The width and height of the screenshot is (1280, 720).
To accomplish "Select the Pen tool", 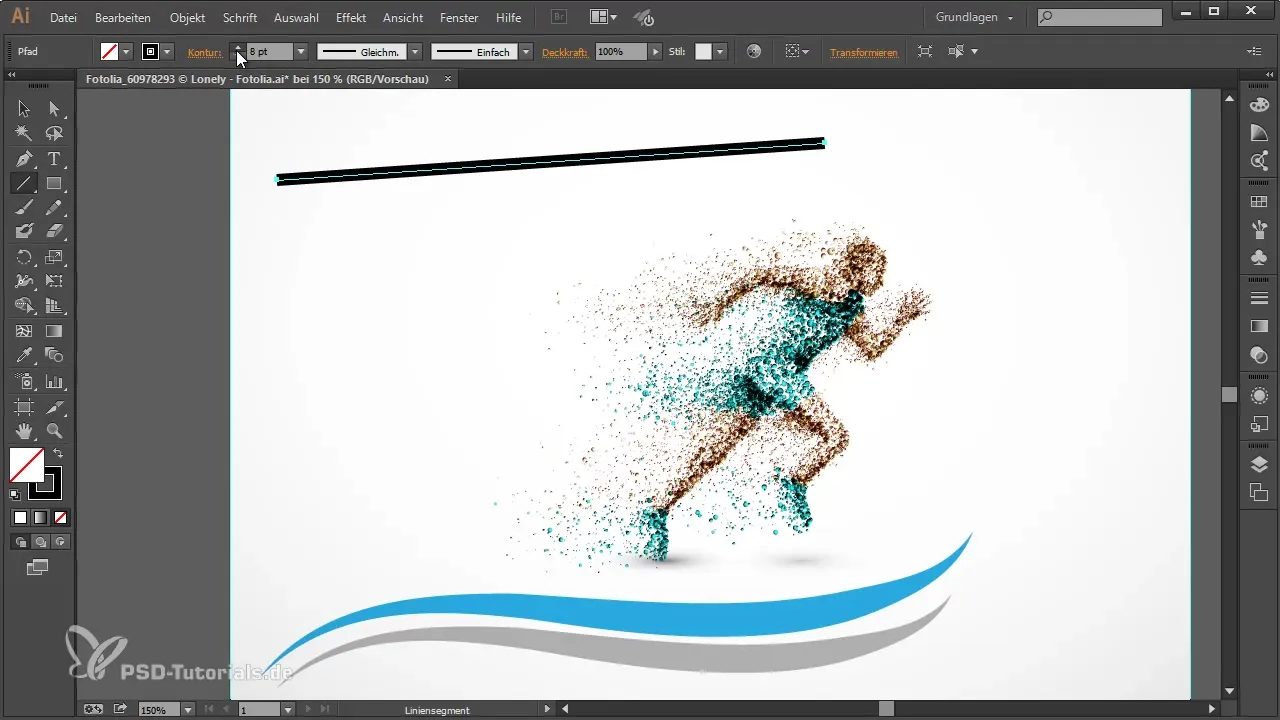I will (x=24, y=158).
